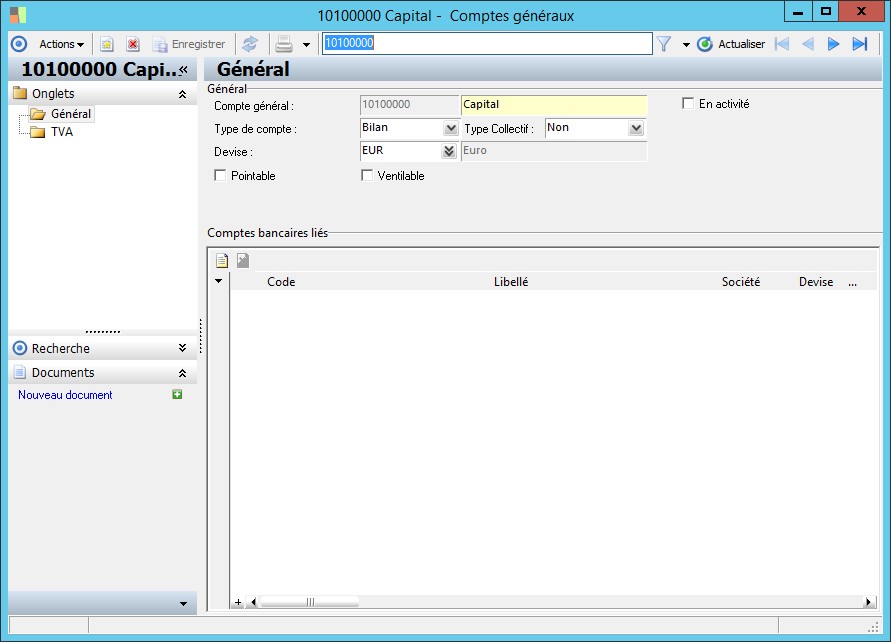Maximize the Comptes généraux window

click(x=826, y=12)
